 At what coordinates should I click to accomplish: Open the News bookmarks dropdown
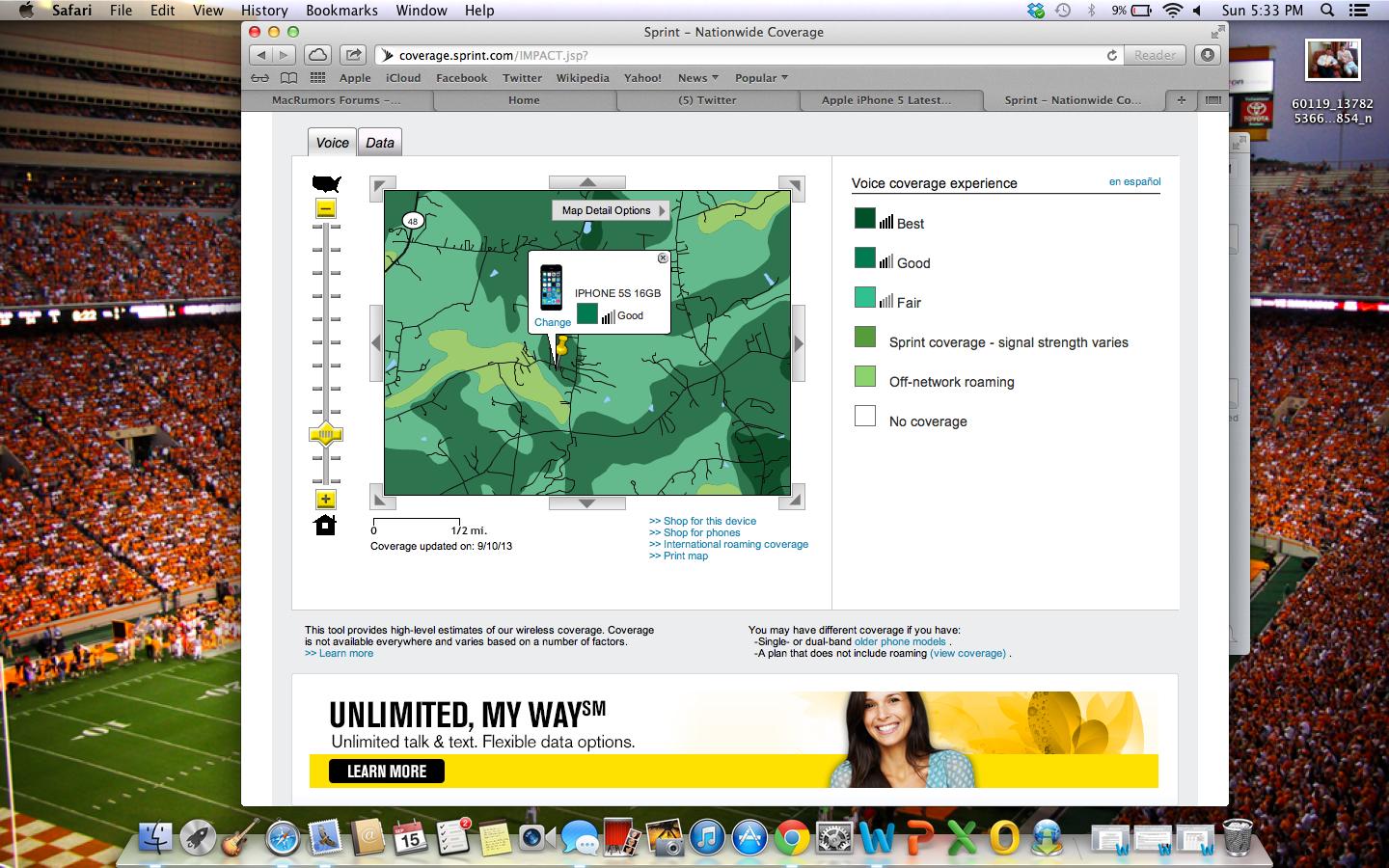(x=698, y=78)
